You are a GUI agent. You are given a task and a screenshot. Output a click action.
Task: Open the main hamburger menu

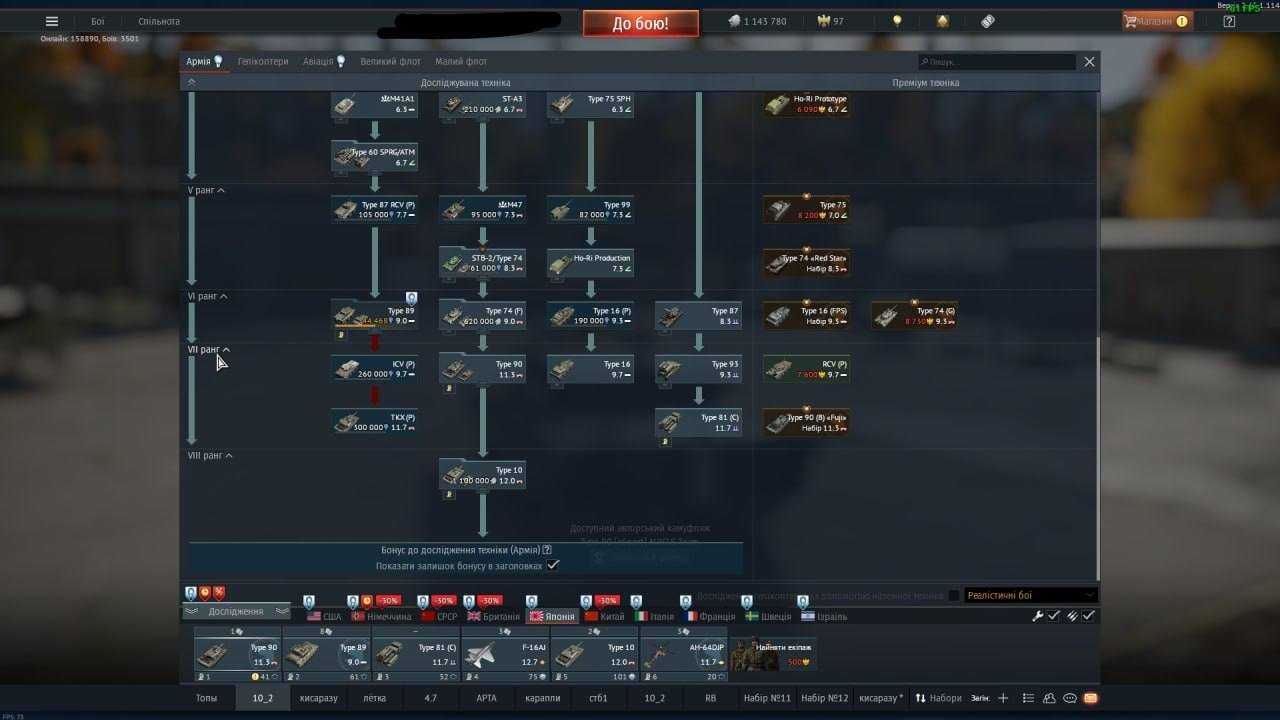pyautogui.click(x=52, y=21)
